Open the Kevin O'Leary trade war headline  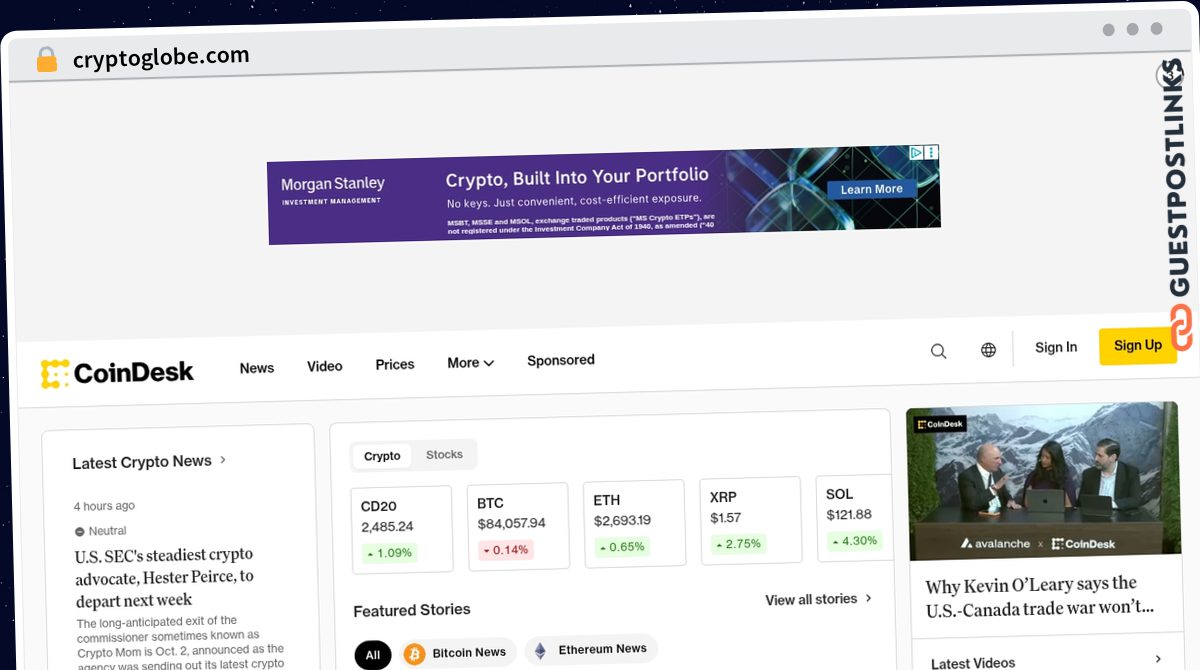1040,595
